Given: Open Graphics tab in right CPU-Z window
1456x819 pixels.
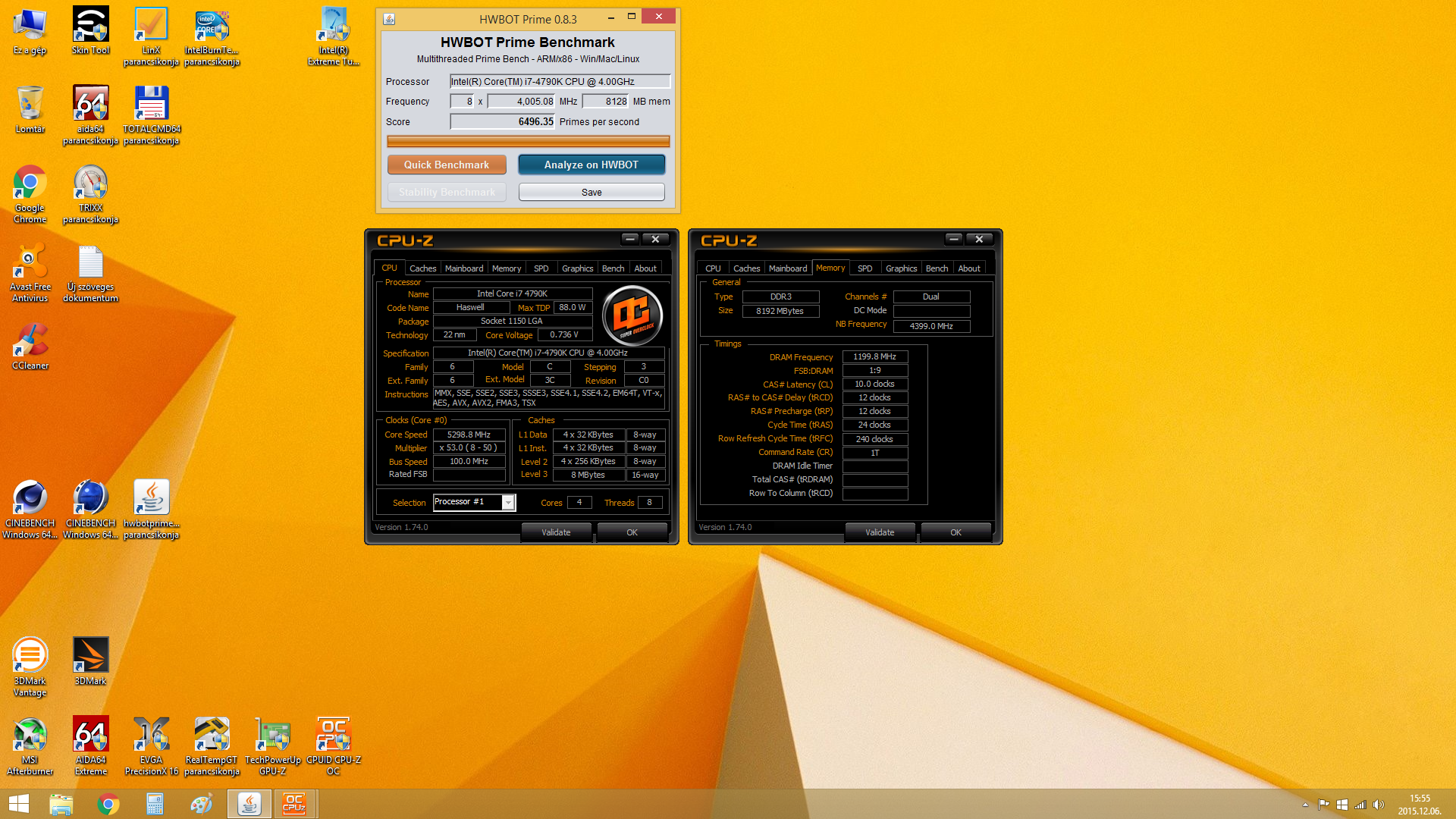Looking at the screenshot, I should click(x=901, y=268).
